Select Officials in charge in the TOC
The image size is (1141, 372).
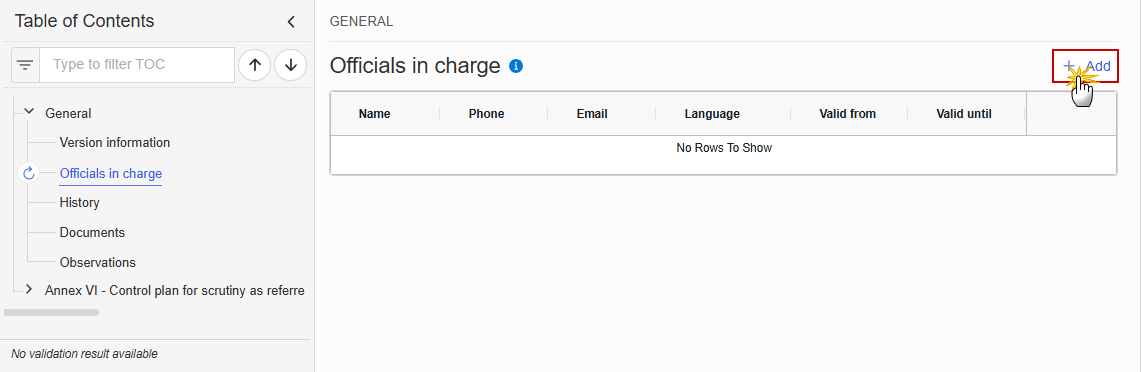click(x=111, y=173)
